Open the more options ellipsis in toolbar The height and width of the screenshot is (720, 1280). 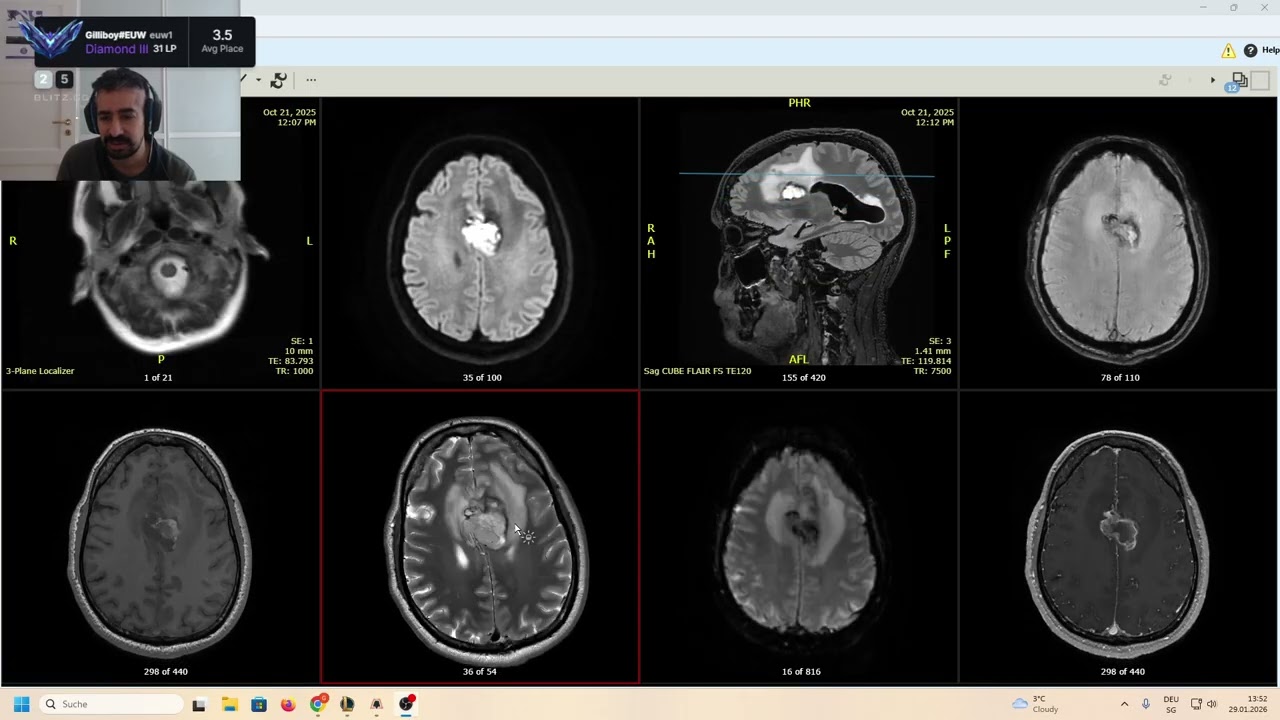click(311, 80)
